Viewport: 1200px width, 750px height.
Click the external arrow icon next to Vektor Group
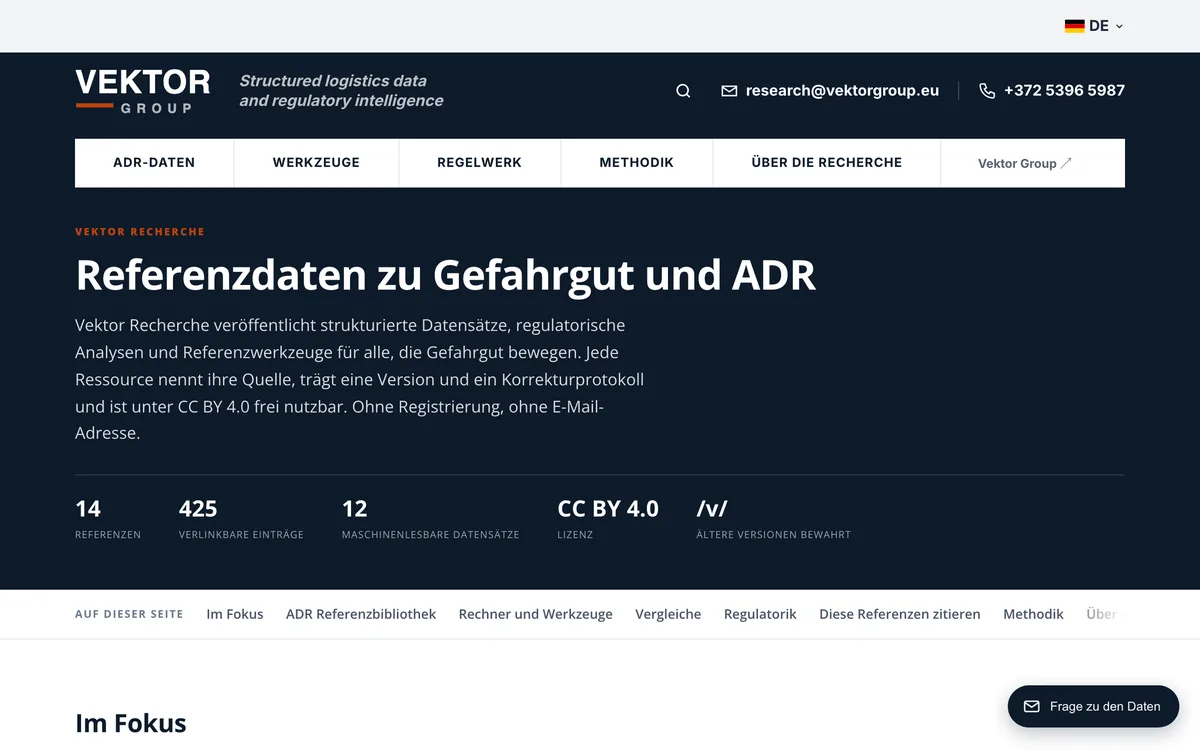pos(1066,163)
